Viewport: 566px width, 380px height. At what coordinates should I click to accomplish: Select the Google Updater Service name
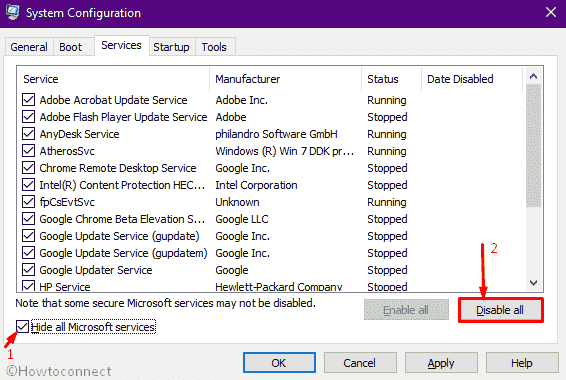coord(96,270)
